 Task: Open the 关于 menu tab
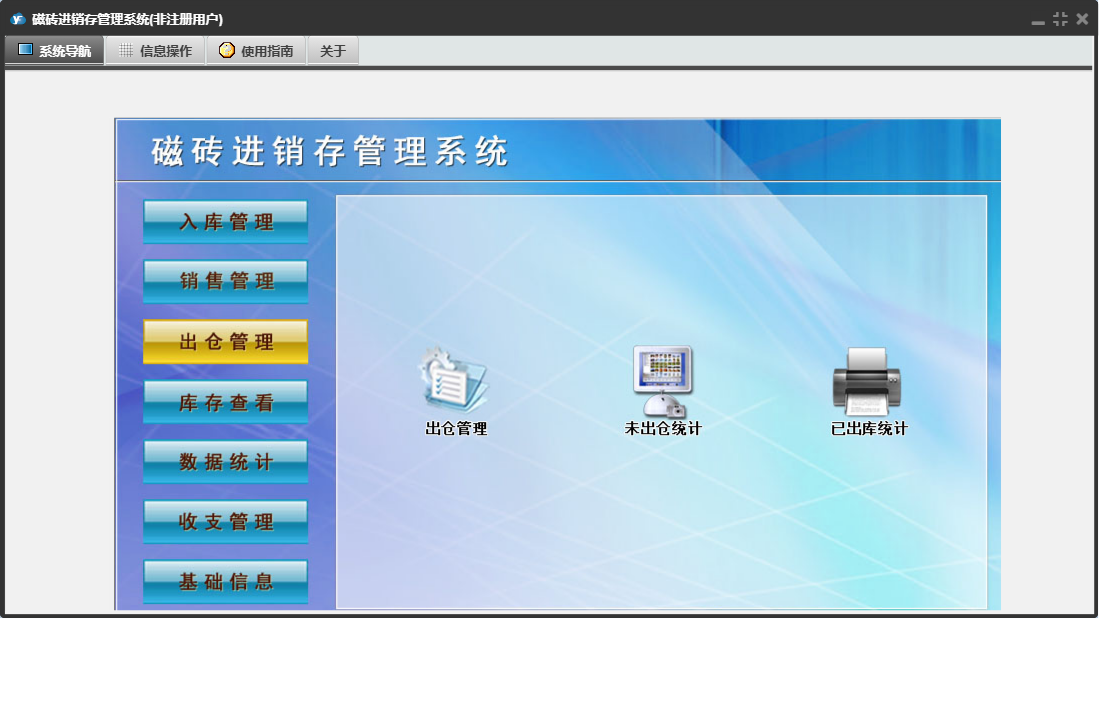tap(333, 50)
